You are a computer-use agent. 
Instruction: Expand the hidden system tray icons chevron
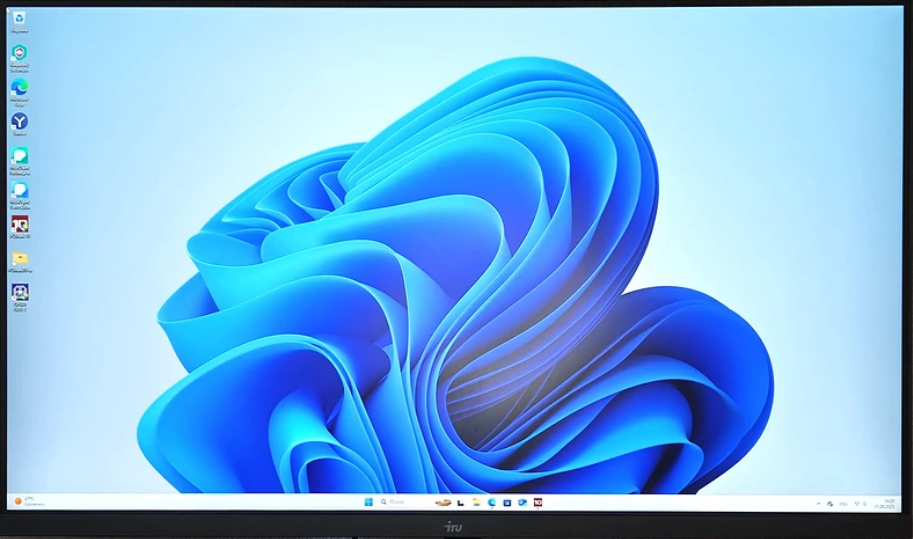coord(818,503)
